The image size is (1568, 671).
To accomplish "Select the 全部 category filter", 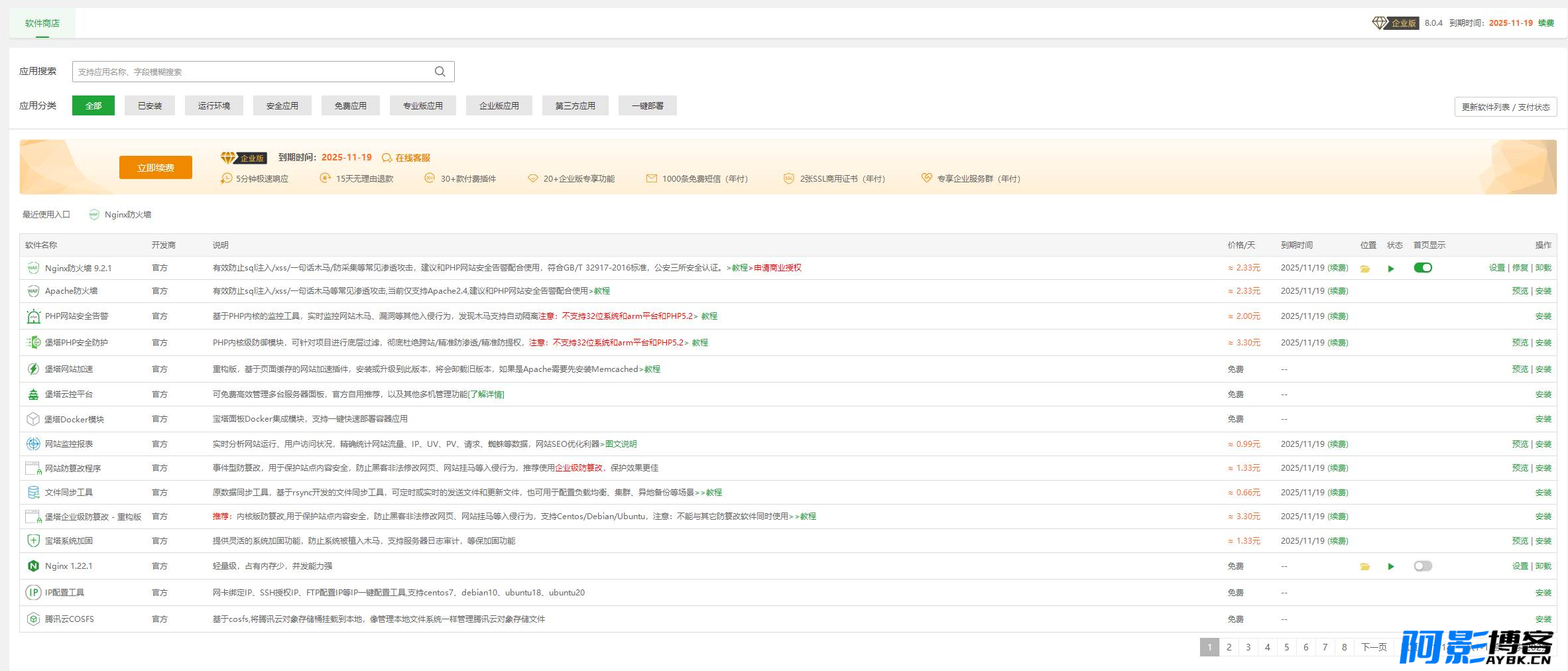I will click(x=93, y=105).
